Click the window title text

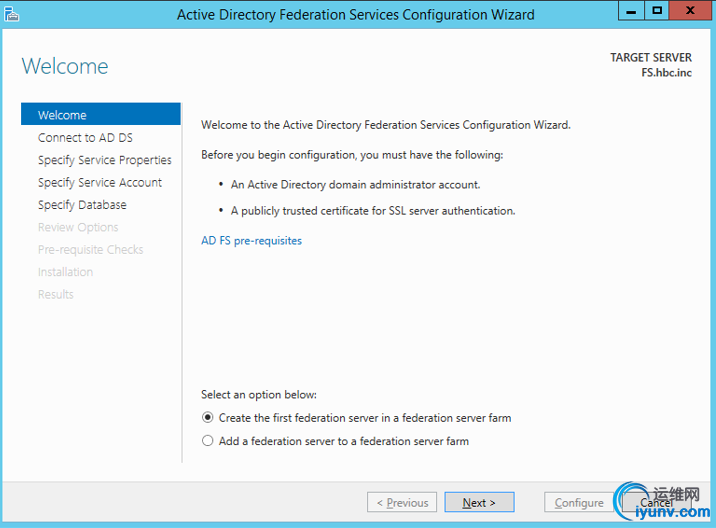click(x=356, y=15)
